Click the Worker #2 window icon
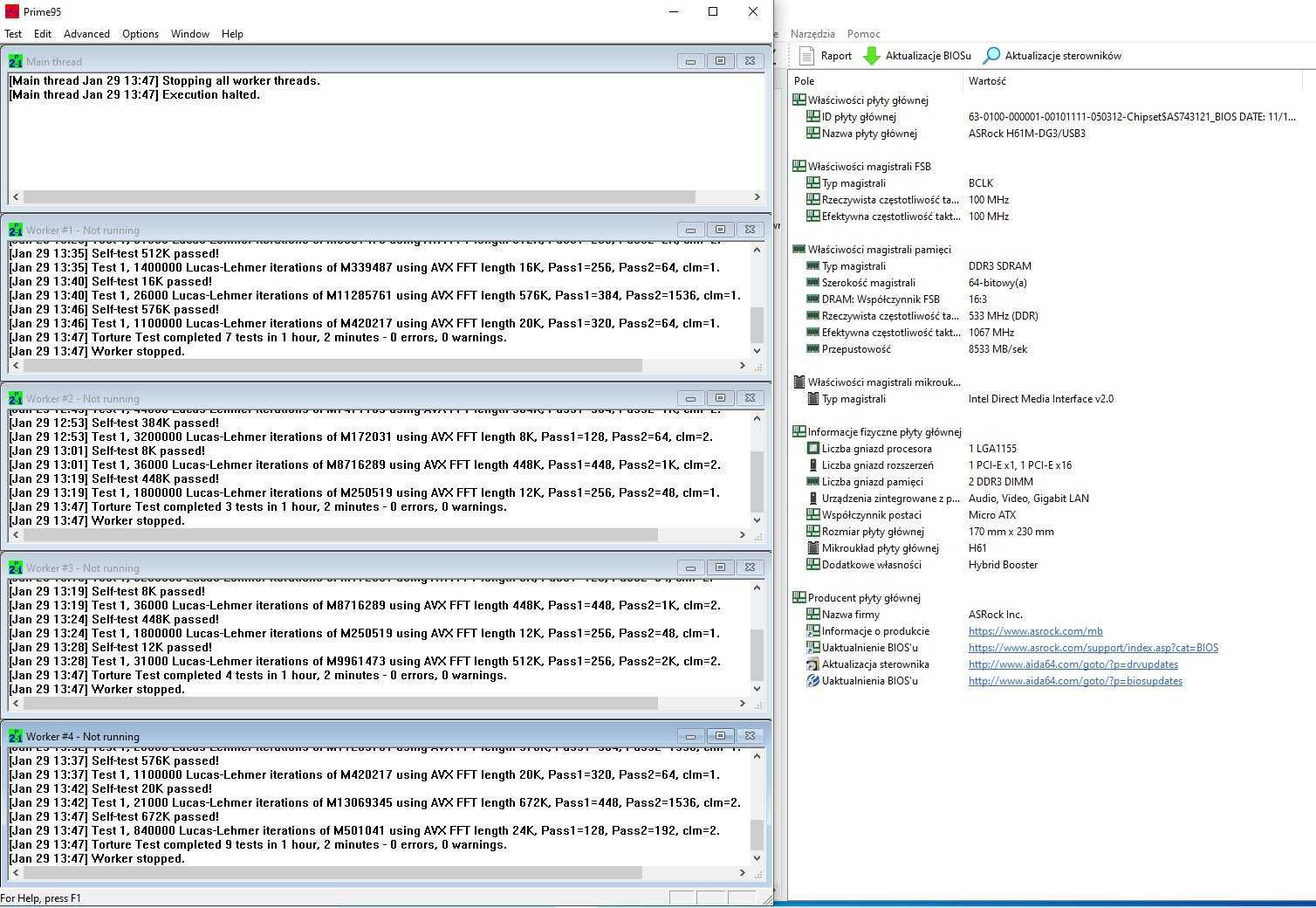Viewport: 1316px width, 908px height. (x=16, y=398)
